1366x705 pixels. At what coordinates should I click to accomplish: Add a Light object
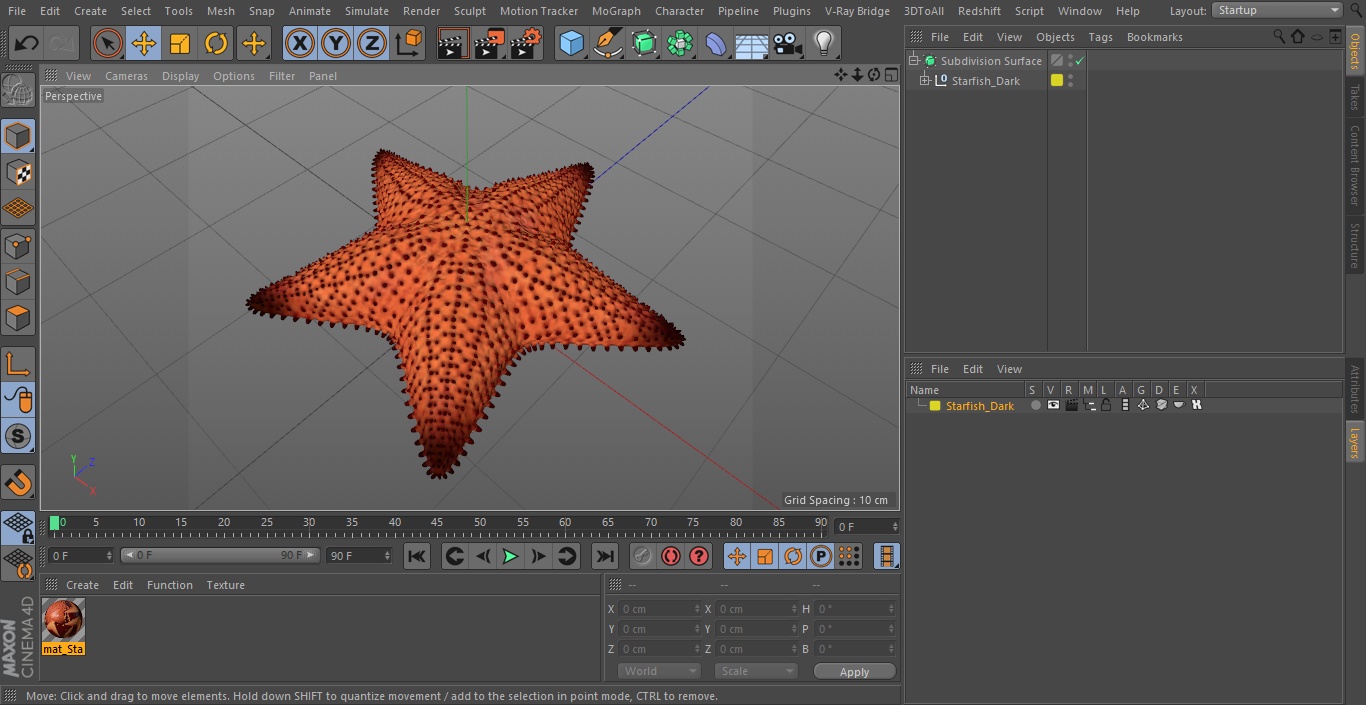click(824, 43)
